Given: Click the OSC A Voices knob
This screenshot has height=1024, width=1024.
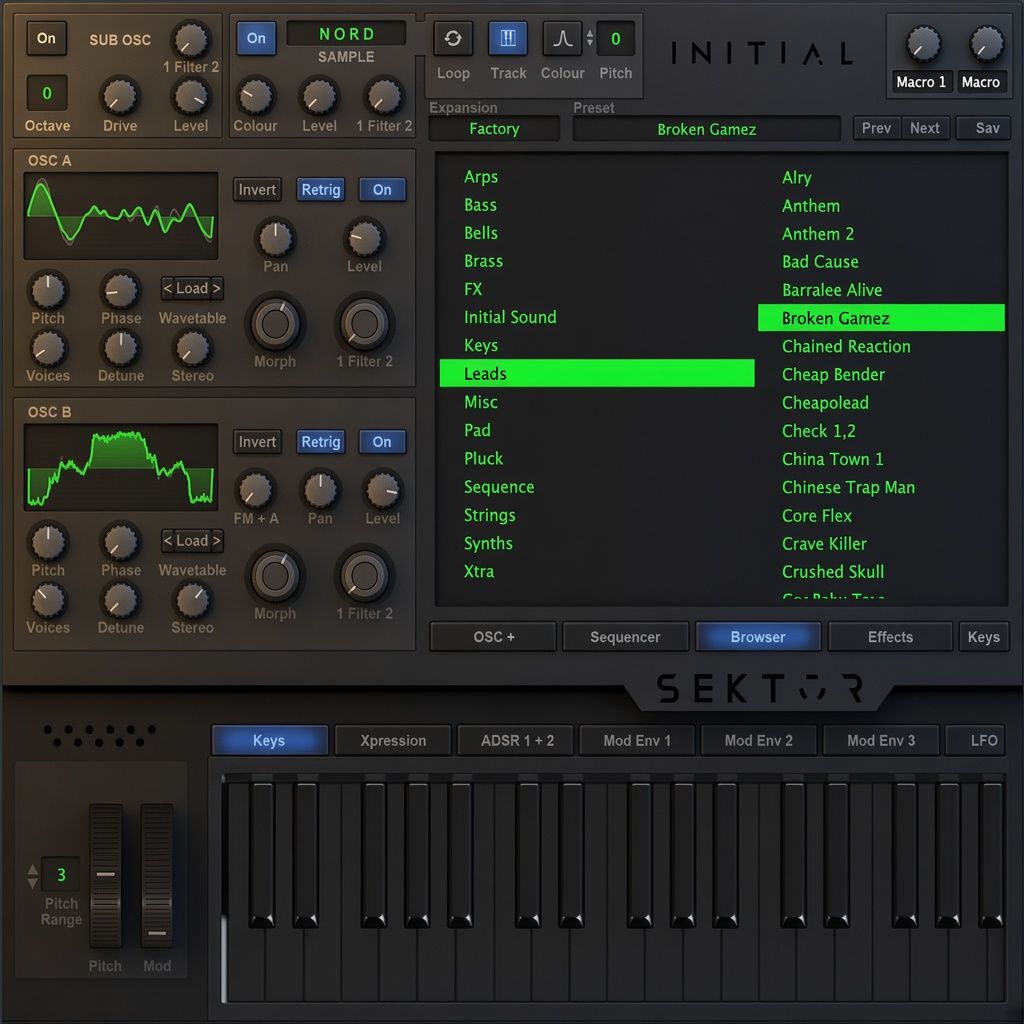Looking at the screenshot, I should tap(48, 349).
